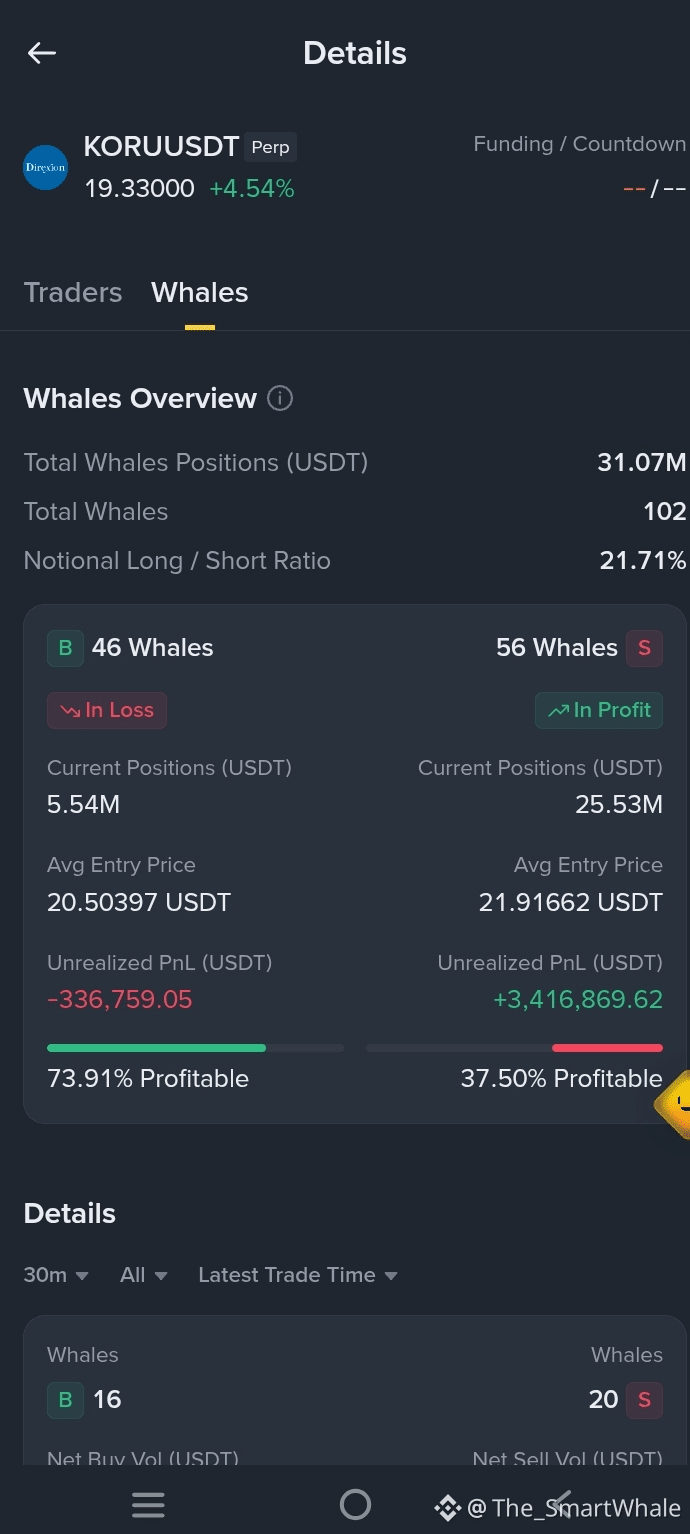
Task: Tap the green B badge beside 46 Whales
Action: point(65,648)
